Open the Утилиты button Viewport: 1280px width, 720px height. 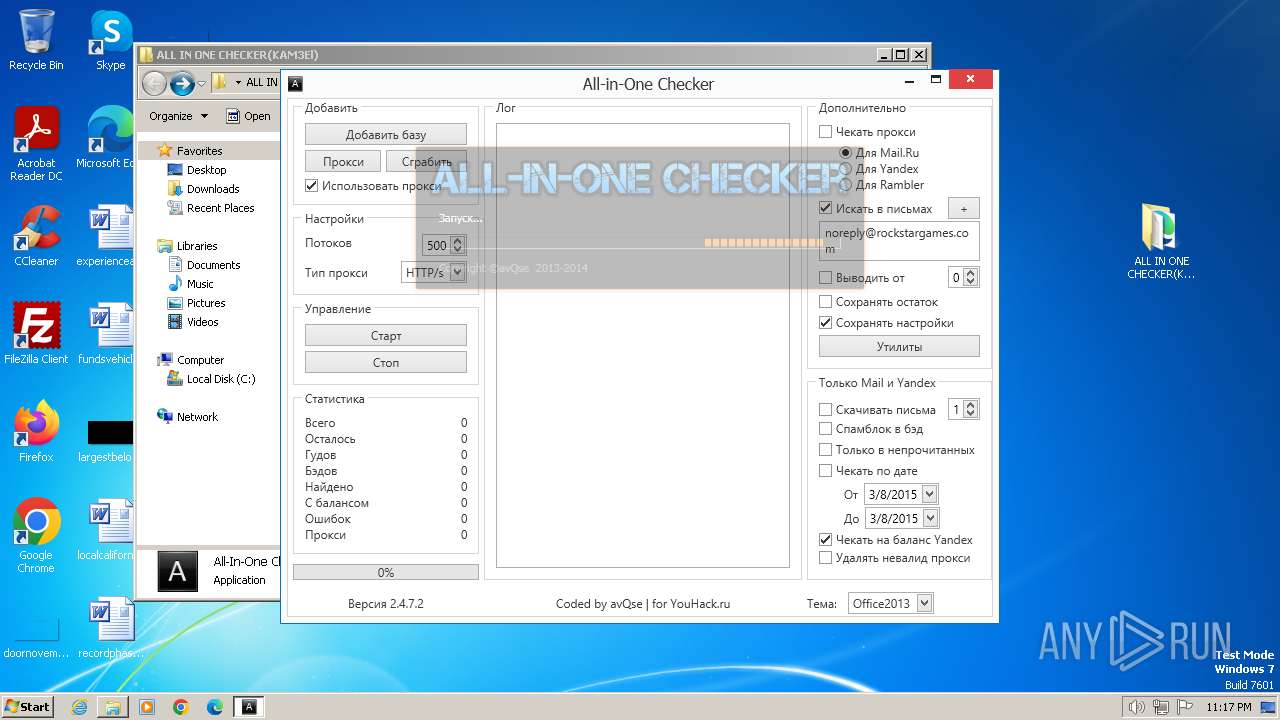[899, 347]
